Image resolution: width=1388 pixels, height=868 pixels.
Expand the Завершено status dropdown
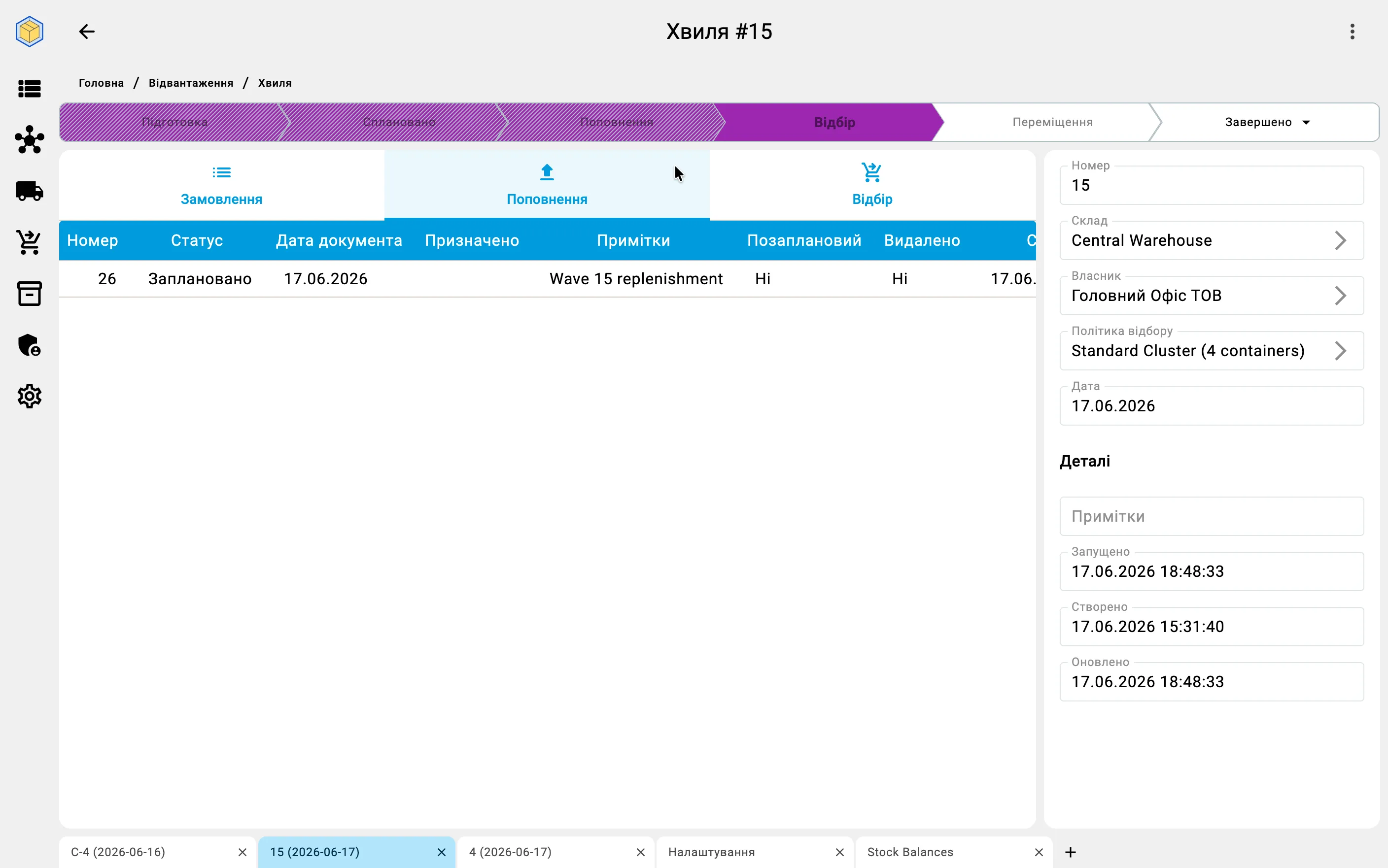(1267, 122)
